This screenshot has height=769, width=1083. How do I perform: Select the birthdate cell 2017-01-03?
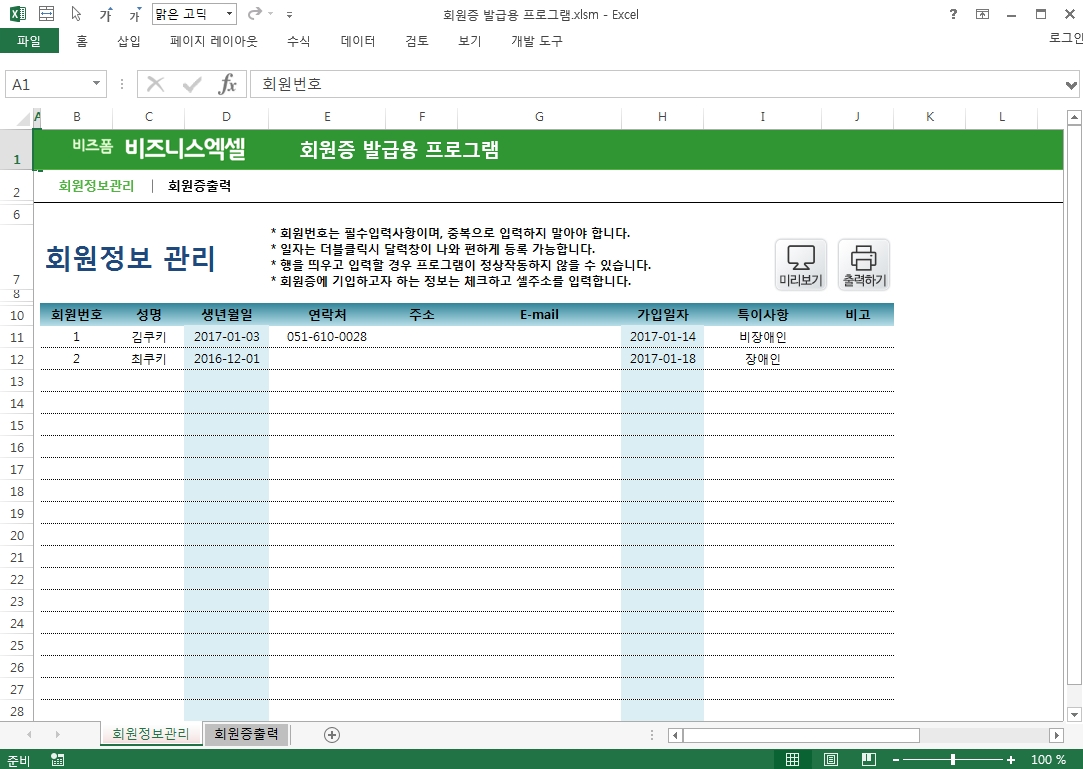tap(227, 337)
